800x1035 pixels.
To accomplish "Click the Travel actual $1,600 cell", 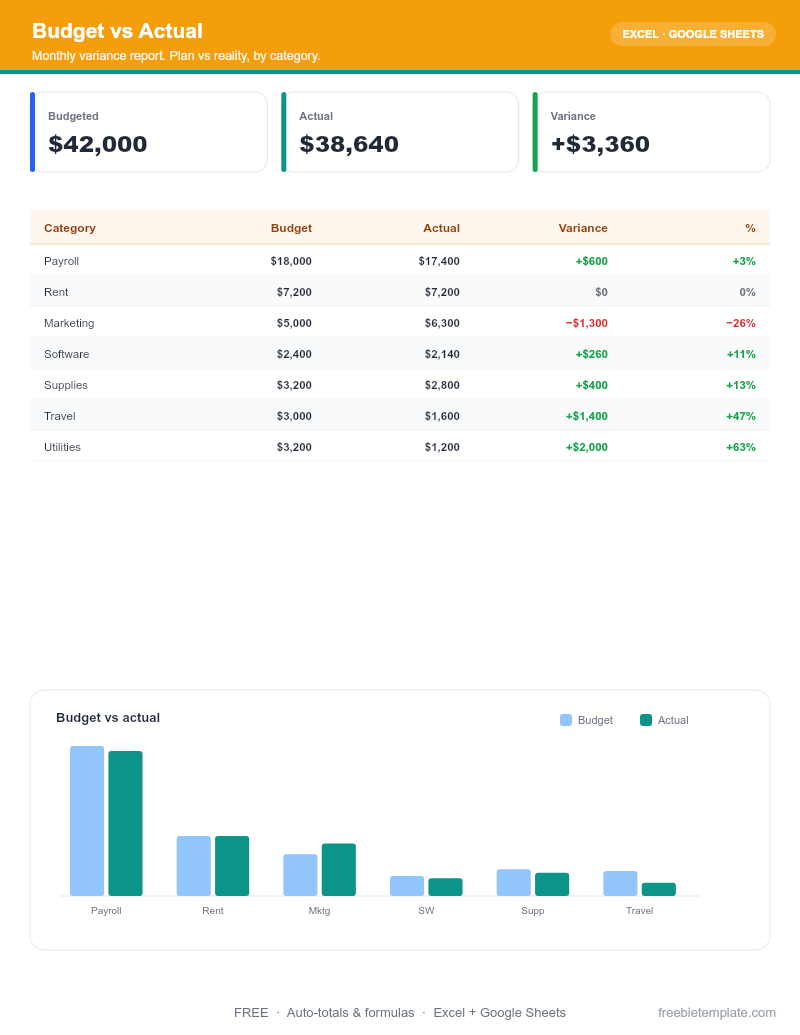I will click(x=442, y=417).
